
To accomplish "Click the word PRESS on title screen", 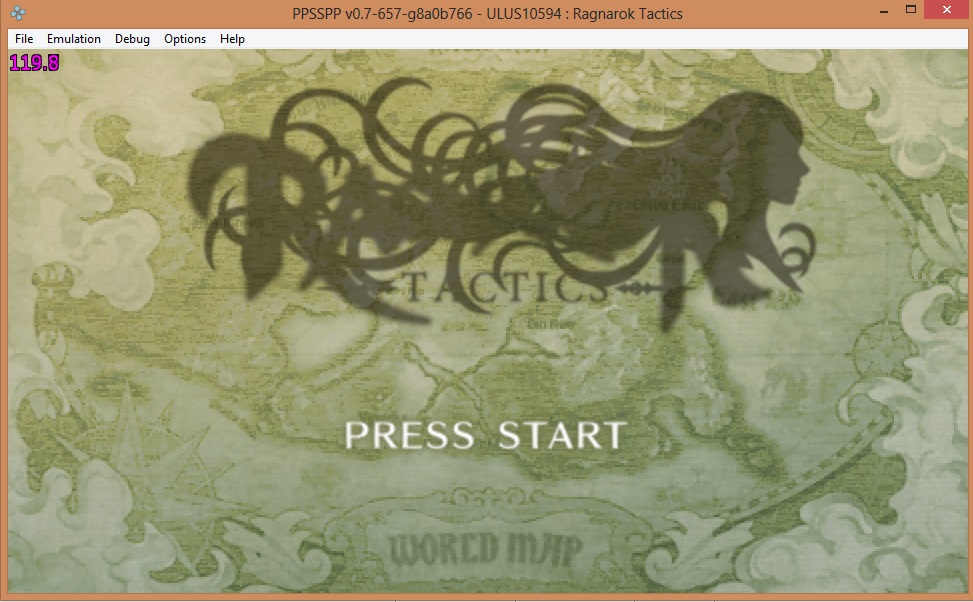I will pyautogui.click(x=409, y=436).
